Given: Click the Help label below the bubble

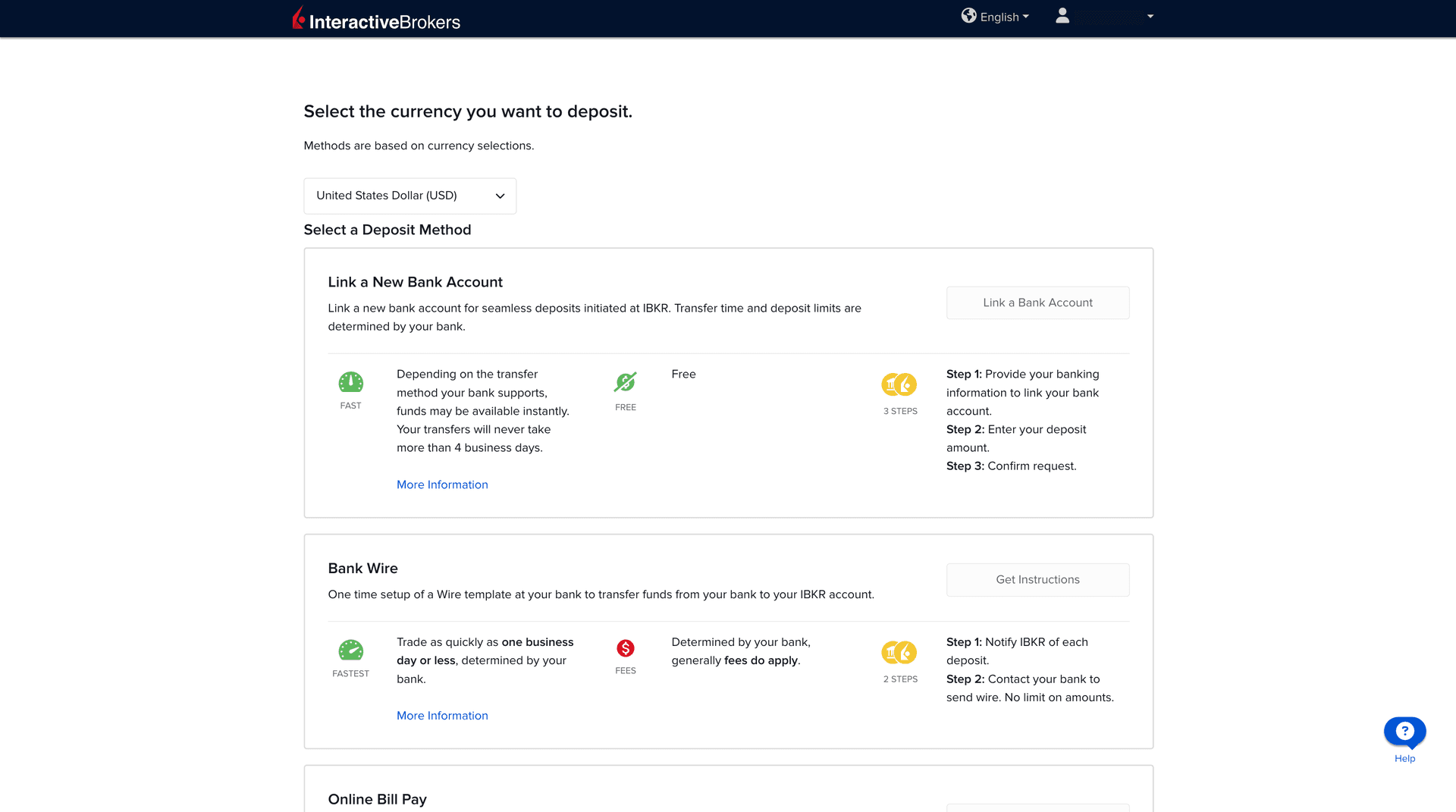Looking at the screenshot, I should [x=1404, y=759].
